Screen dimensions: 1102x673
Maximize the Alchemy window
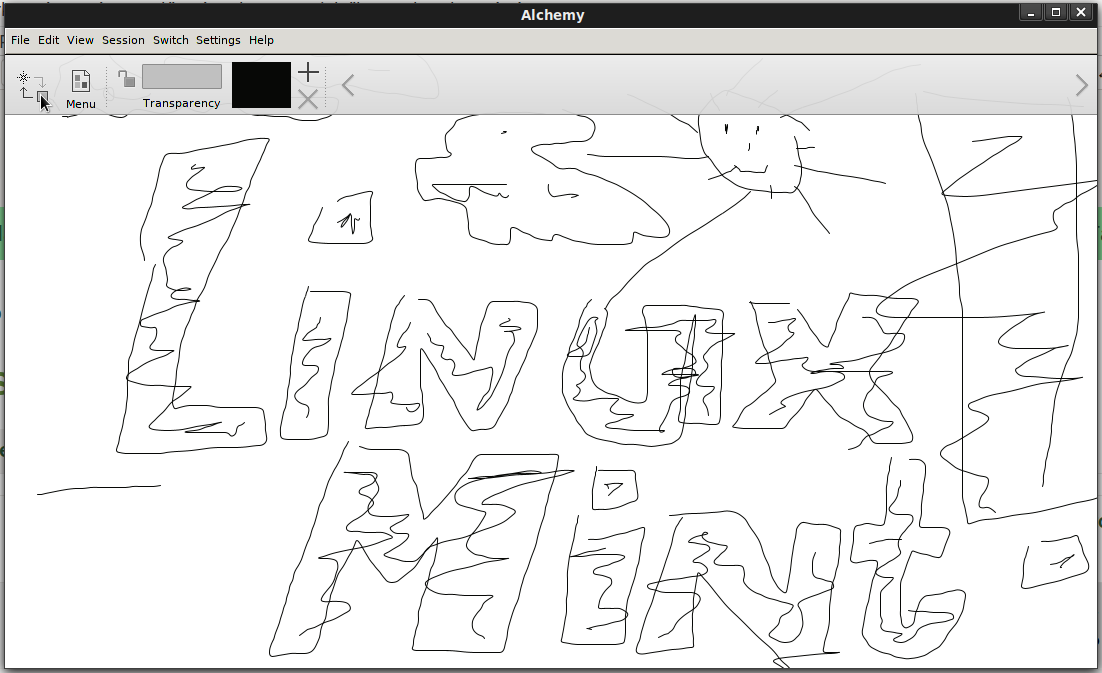point(1056,13)
